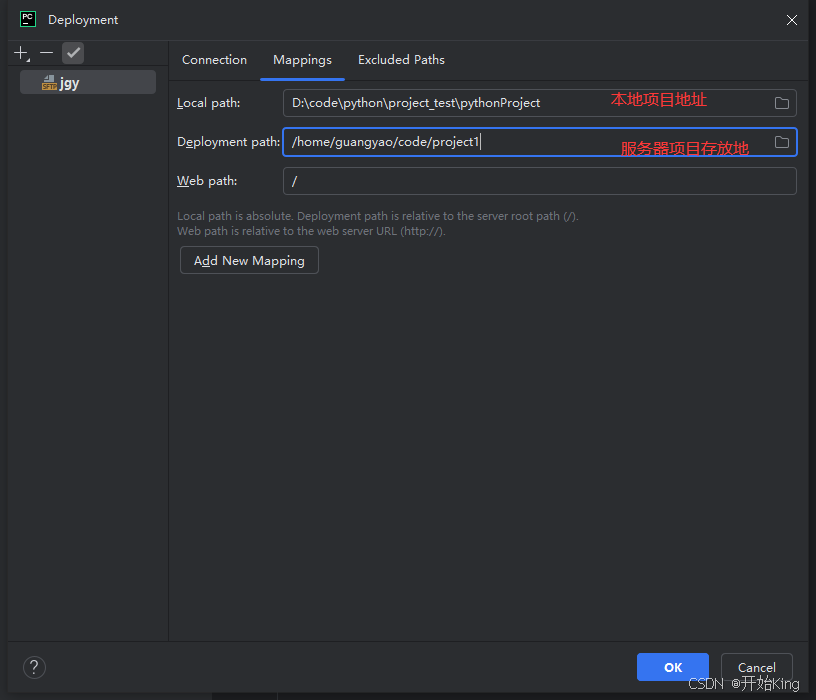Click the hint text 'Local path is absolute'
The height and width of the screenshot is (700, 816).
coord(234,216)
